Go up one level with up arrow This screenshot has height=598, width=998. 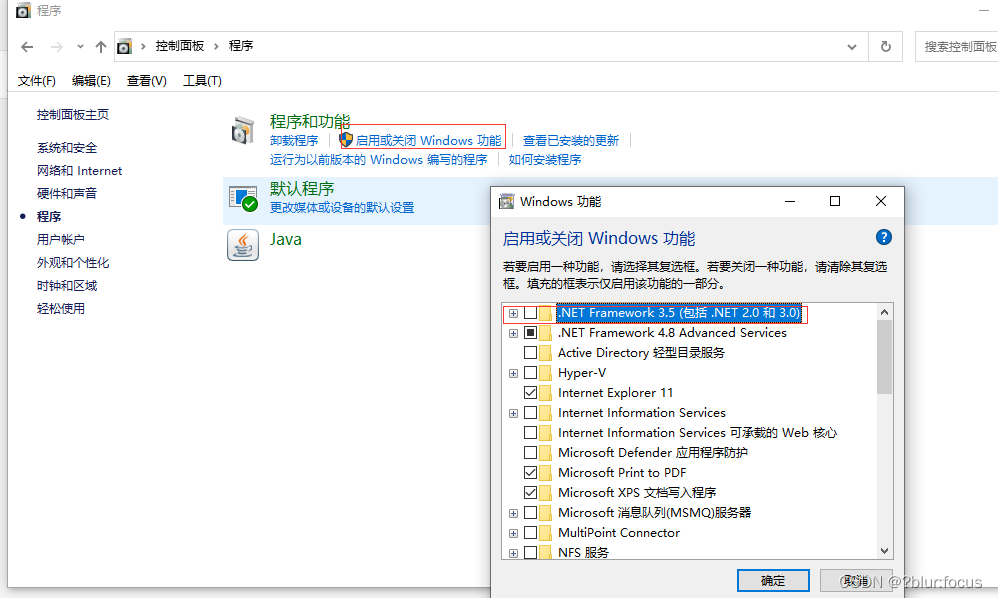pyautogui.click(x=101, y=47)
